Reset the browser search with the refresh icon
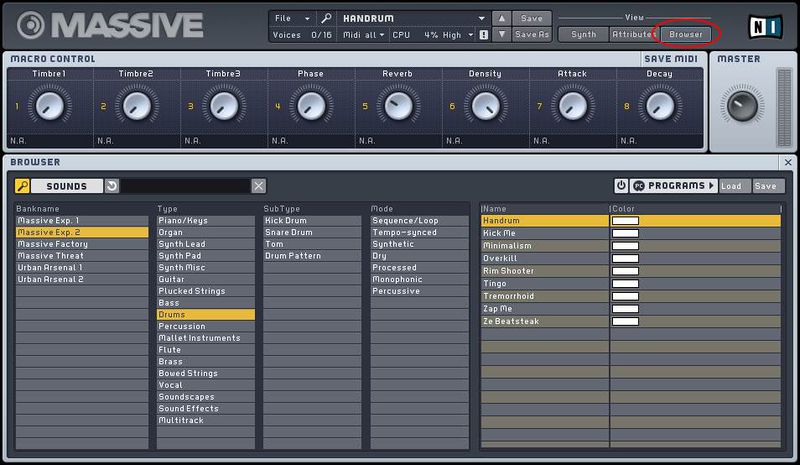 click(x=111, y=186)
